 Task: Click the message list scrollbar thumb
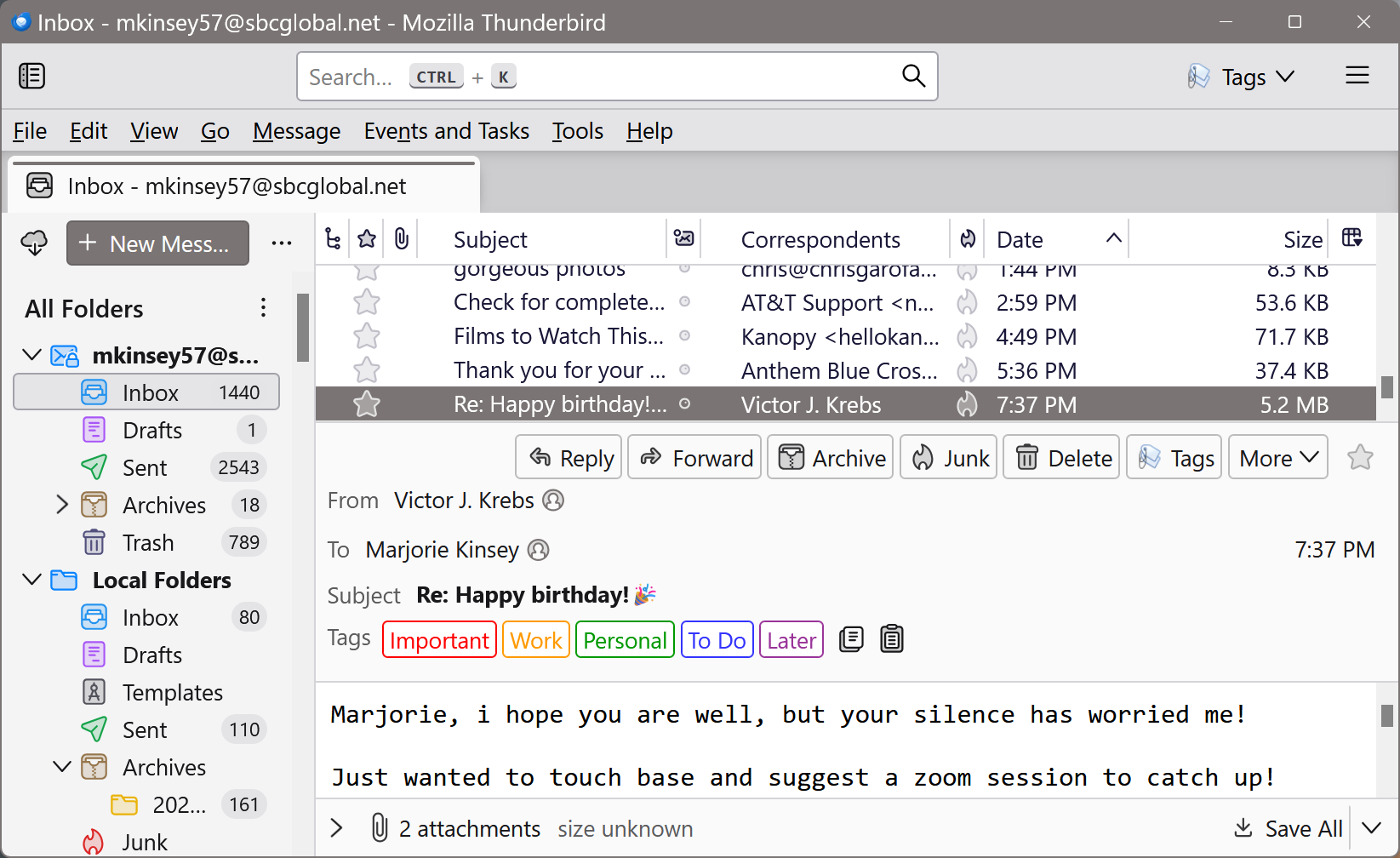point(1386,387)
